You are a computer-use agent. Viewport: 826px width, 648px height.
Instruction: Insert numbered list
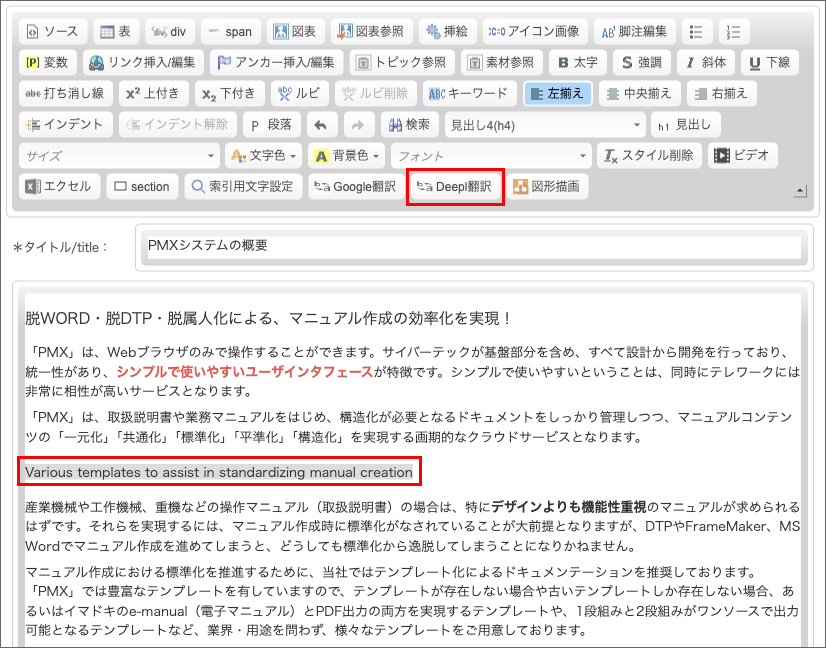pos(734,32)
